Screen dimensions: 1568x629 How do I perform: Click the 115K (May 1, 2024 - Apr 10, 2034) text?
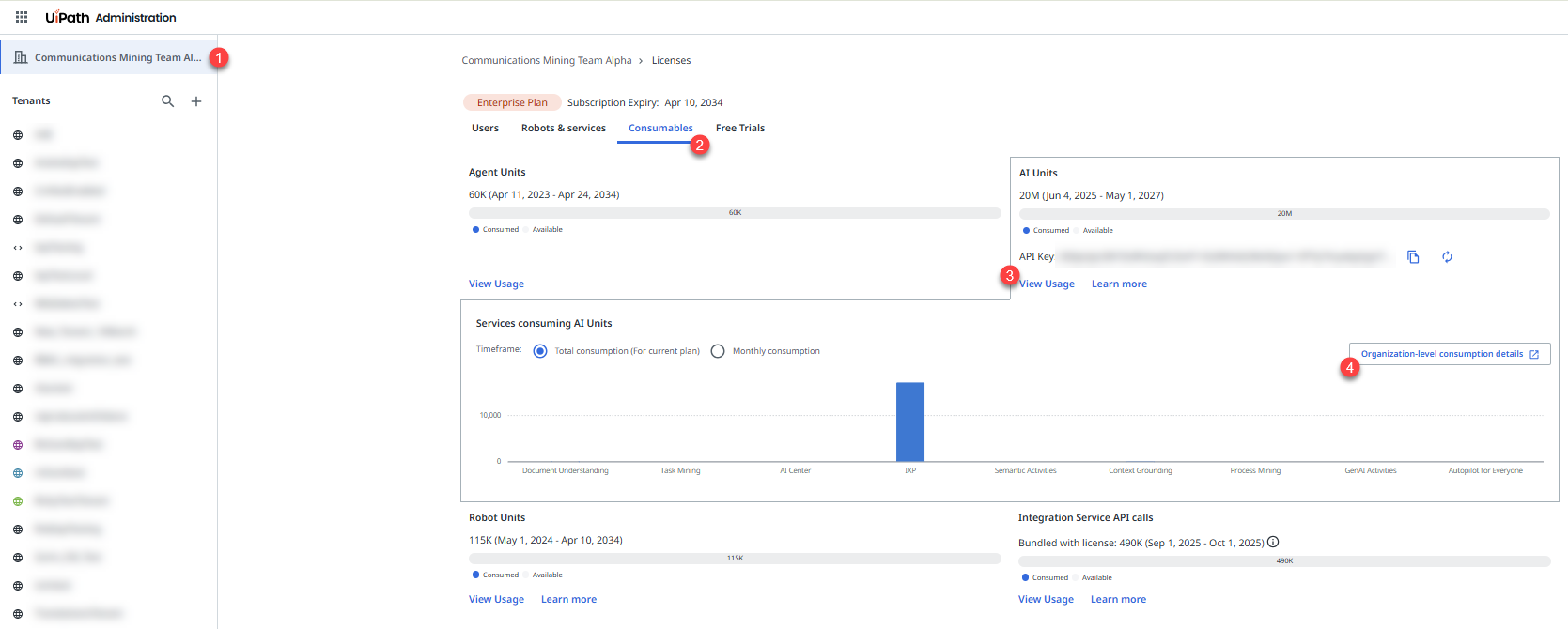click(546, 540)
